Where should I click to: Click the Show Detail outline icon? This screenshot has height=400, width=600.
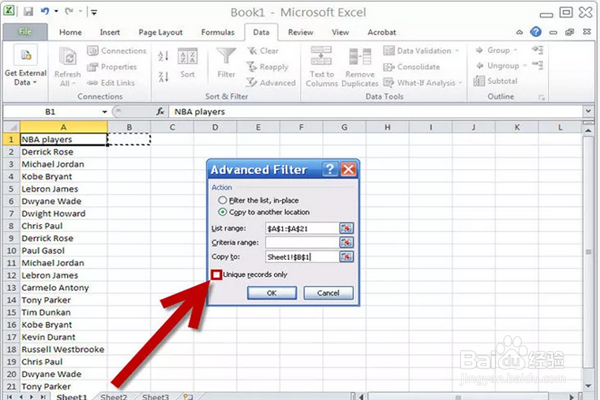click(x=538, y=50)
